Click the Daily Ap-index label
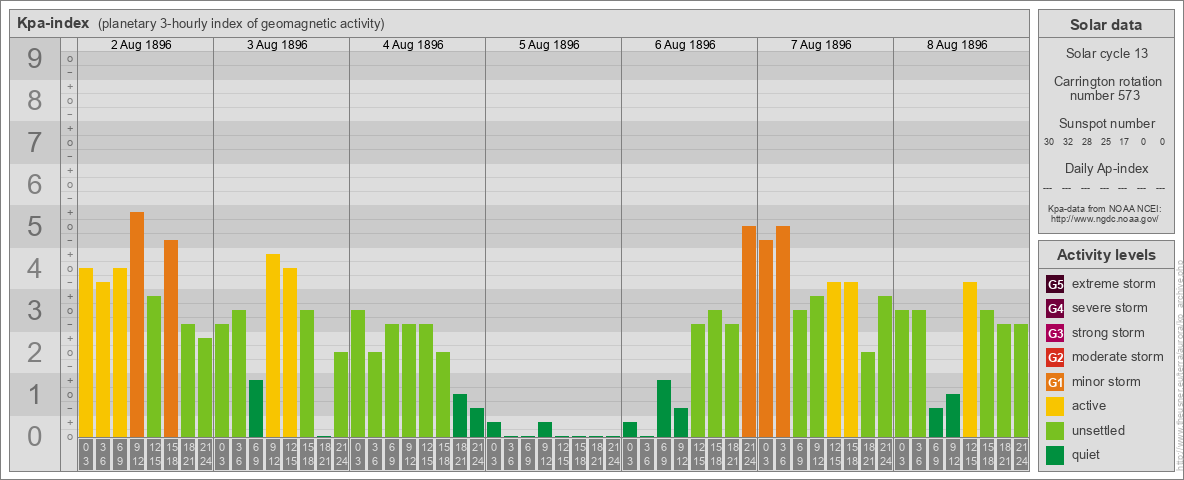The height and width of the screenshot is (480, 1184). (x=1106, y=168)
